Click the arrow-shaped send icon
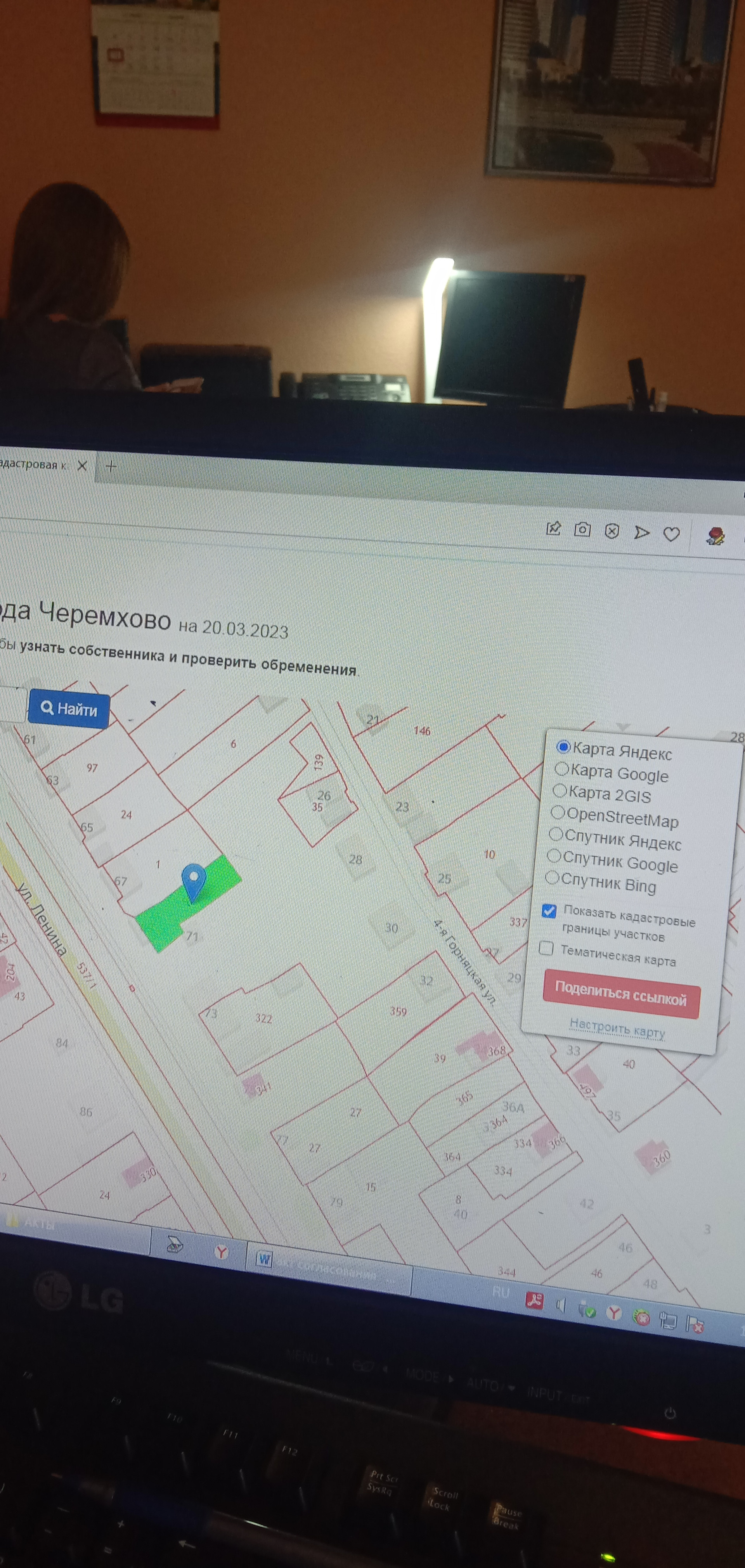745x1568 pixels. [x=641, y=533]
